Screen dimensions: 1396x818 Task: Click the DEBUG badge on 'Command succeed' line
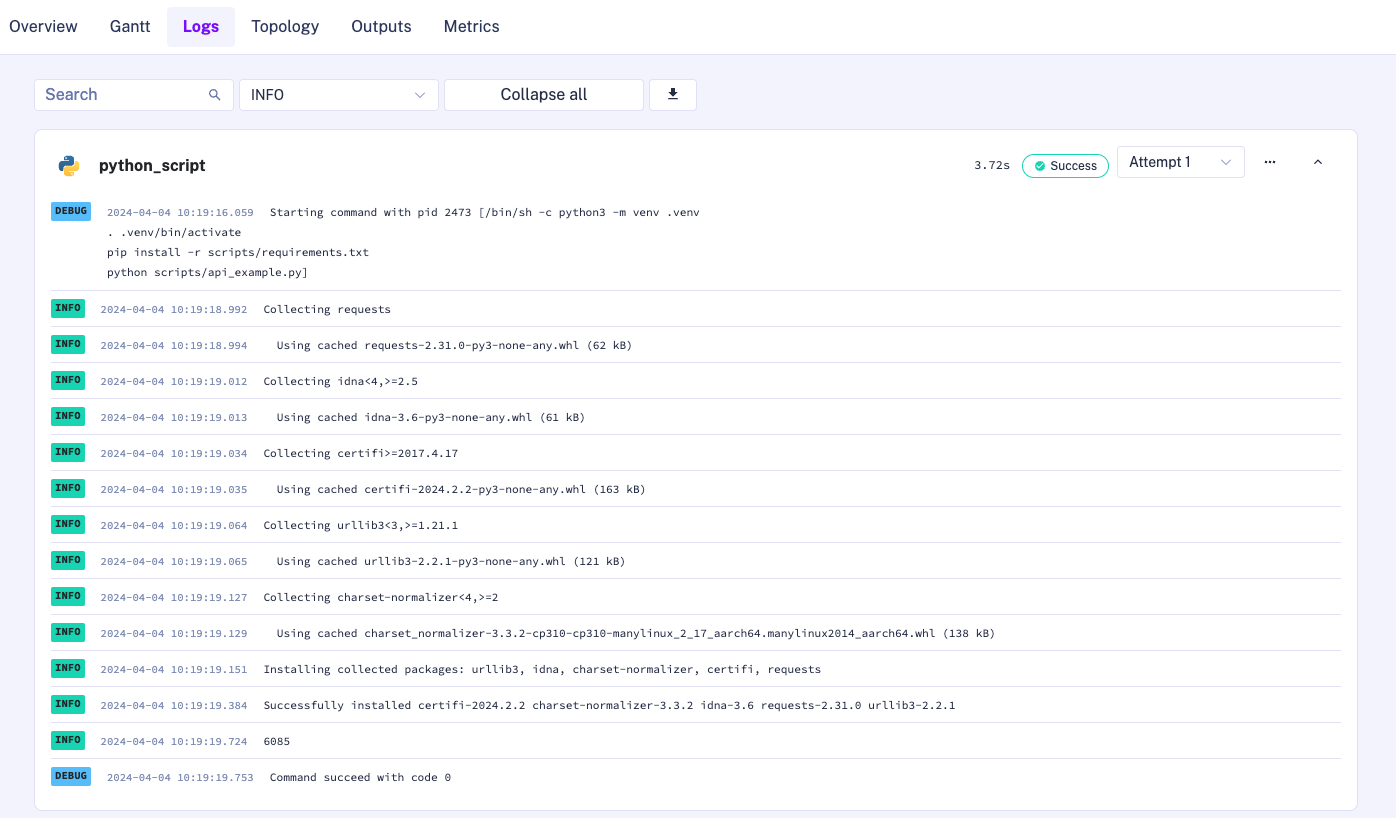pyautogui.click(x=70, y=776)
